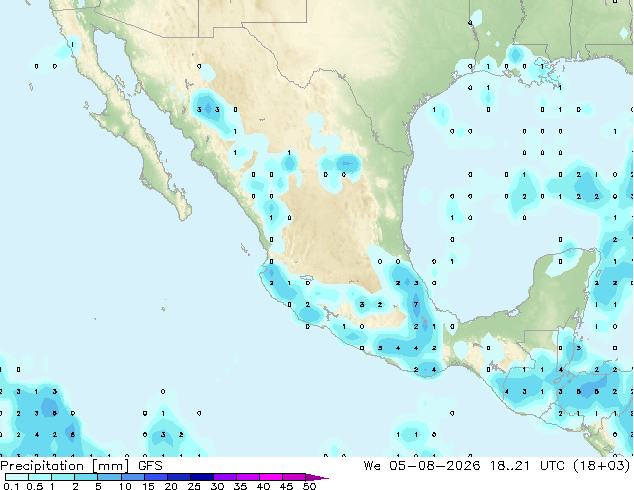Click the 40–45 mm magenta legend swatch
Viewport: 634px width, 490px height.
click(271, 477)
